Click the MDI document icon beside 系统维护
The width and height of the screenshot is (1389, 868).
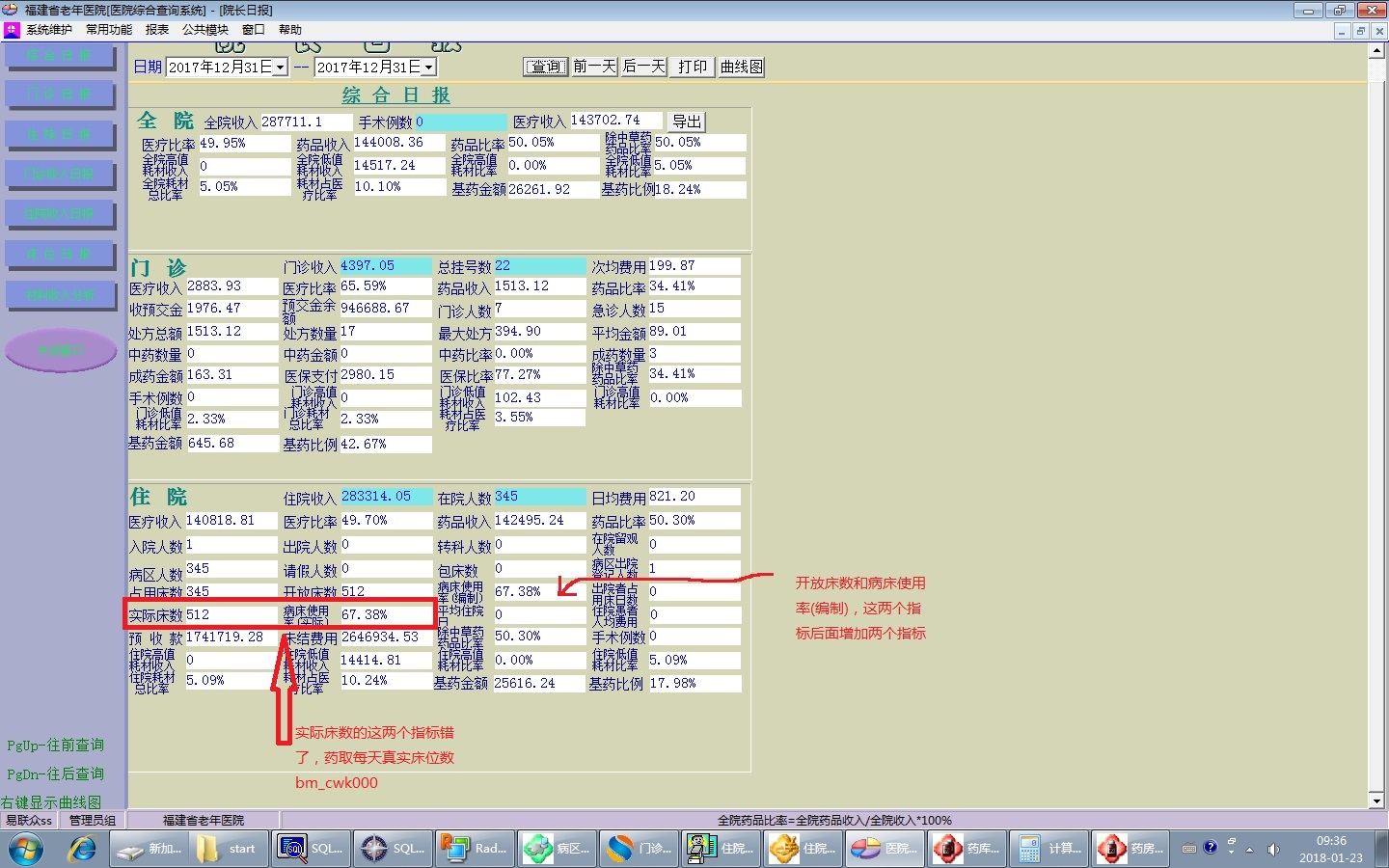coord(12,30)
